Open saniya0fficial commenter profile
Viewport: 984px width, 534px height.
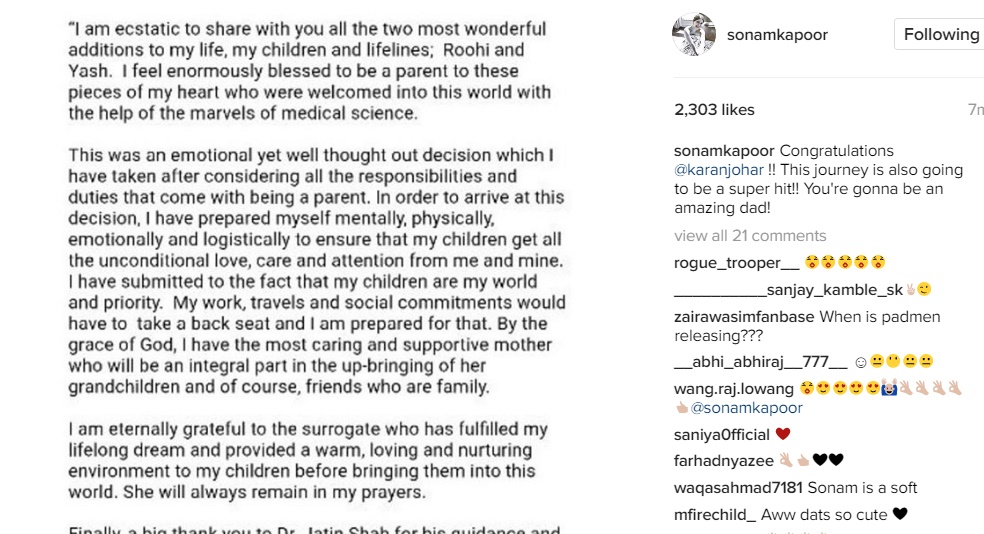point(722,435)
